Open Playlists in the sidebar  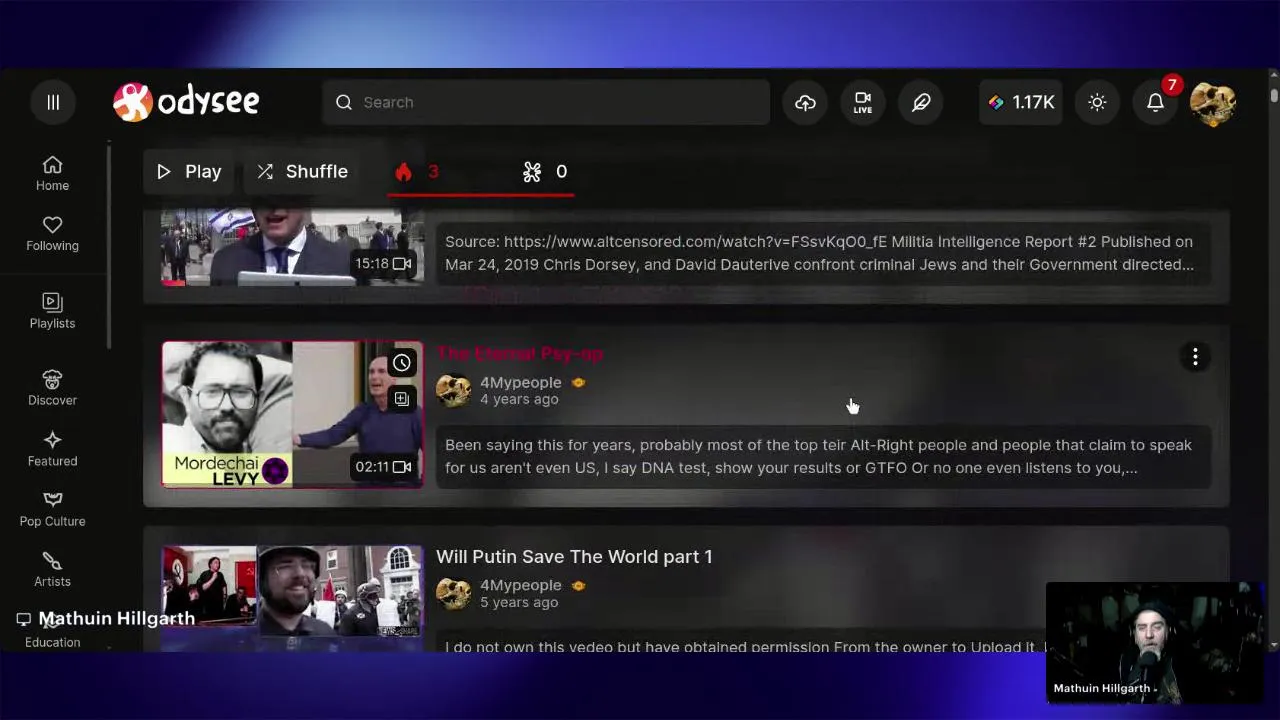tap(52, 311)
